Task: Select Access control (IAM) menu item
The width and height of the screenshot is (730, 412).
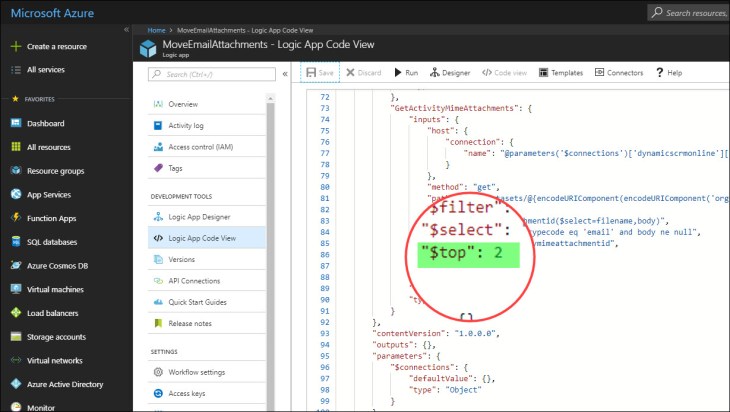Action: coord(200,147)
